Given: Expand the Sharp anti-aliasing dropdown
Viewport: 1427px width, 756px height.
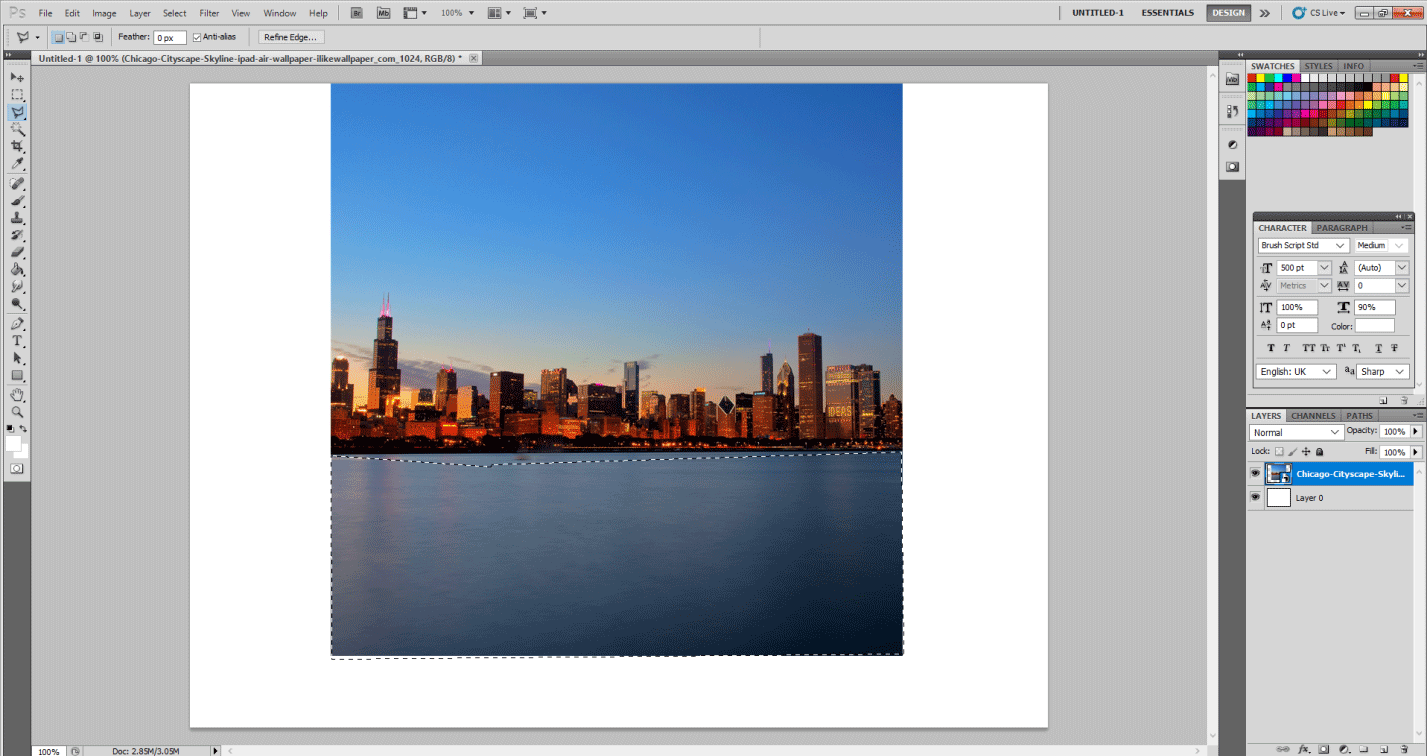Looking at the screenshot, I should (1400, 371).
